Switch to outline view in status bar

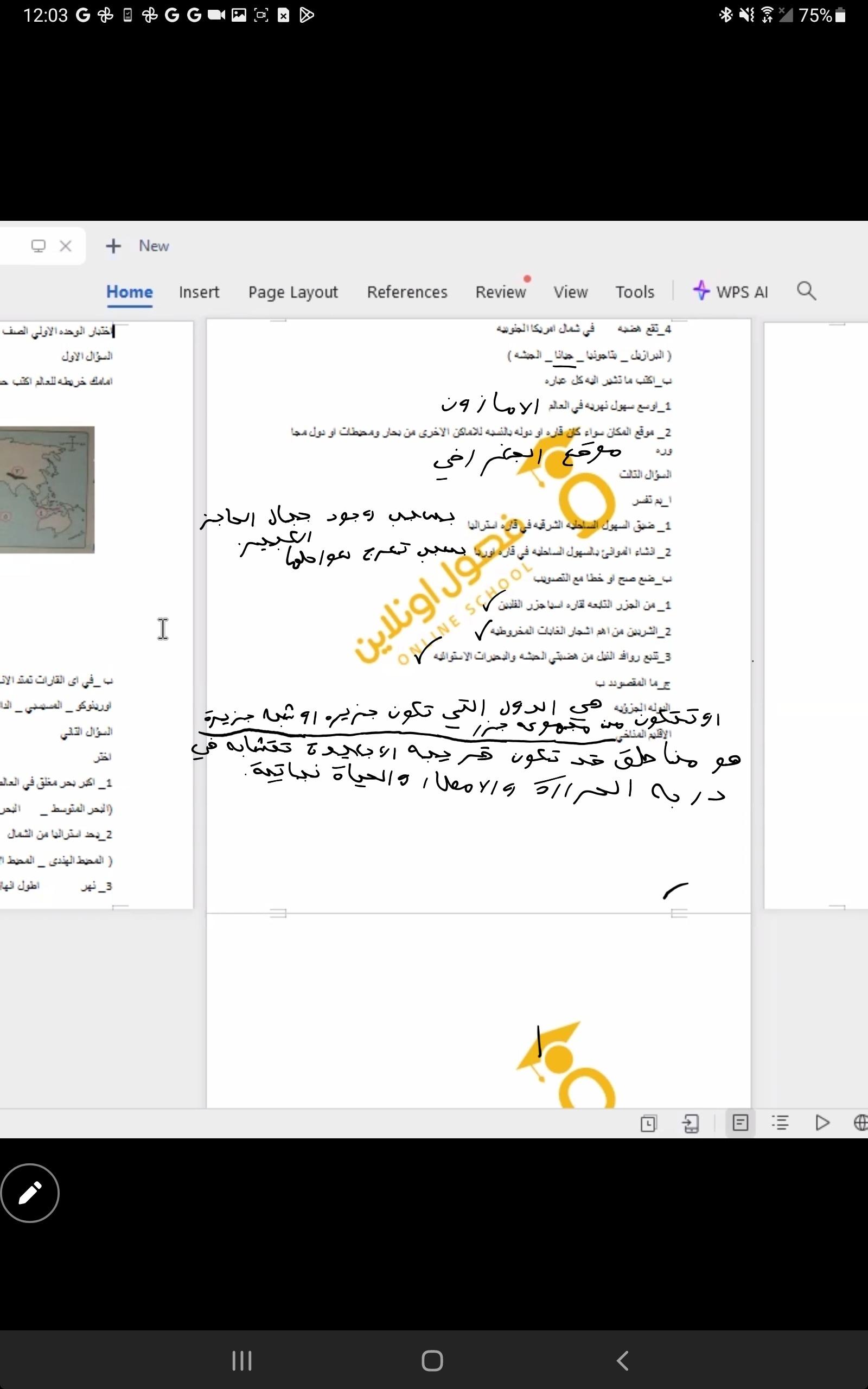(x=780, y=1122)
